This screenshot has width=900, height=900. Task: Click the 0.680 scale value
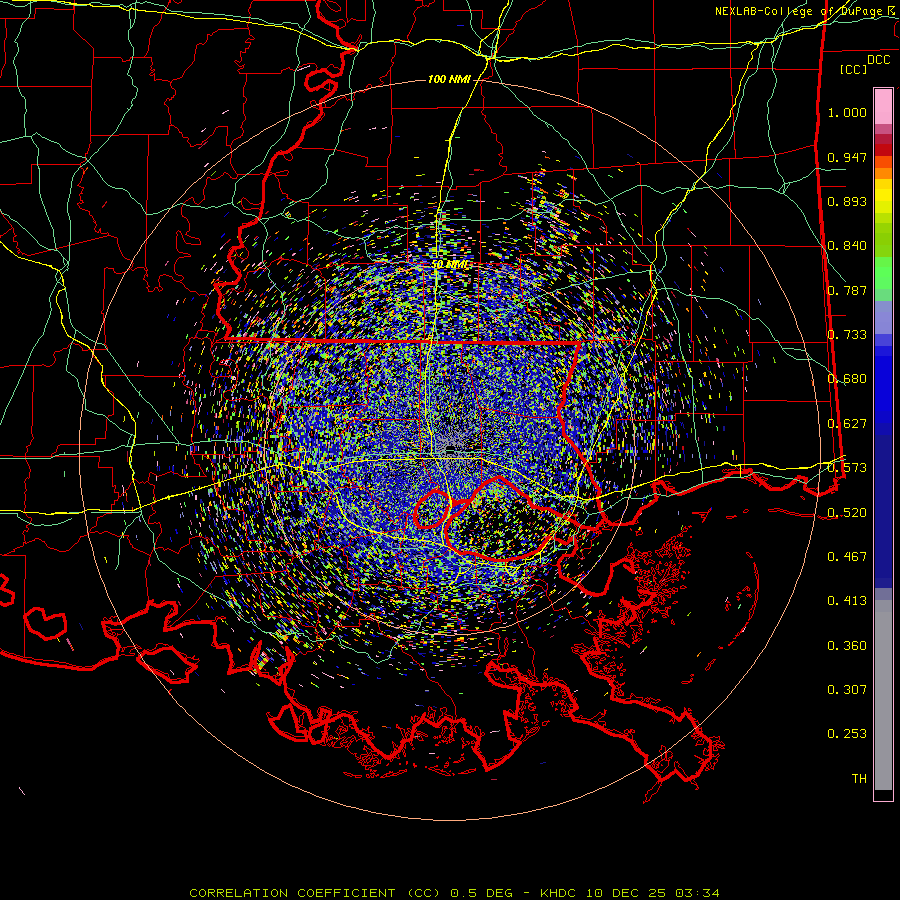(847, 379)
